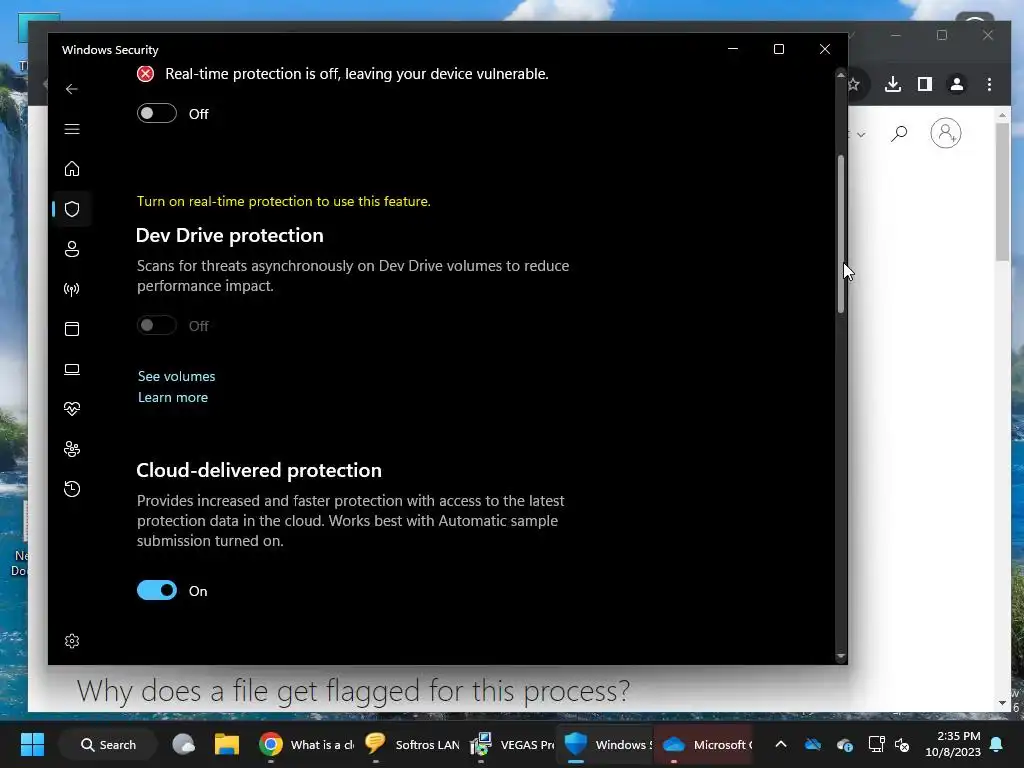Switch to VEGAS Pro taskbar item
Image resolution: width=1024 pixels, height=768 pixels.
coord(513,744)
